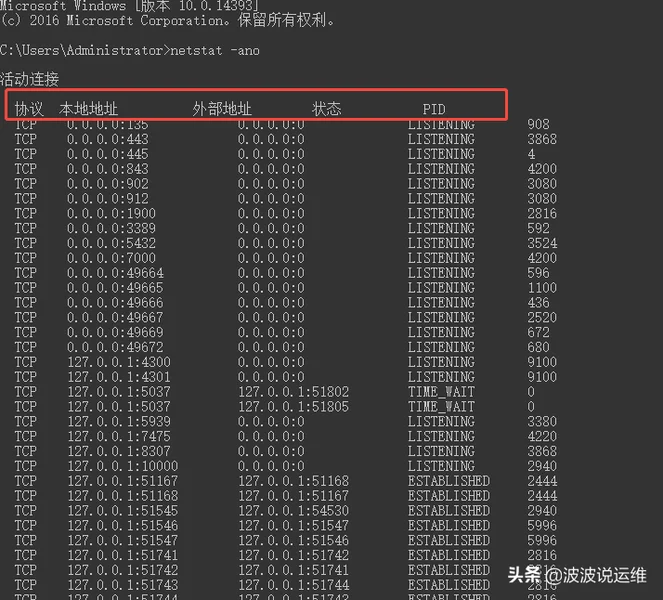The height and width of the screenshot is (600, 663).
Task: Click the "PID" column header
Action: [434, 110]
